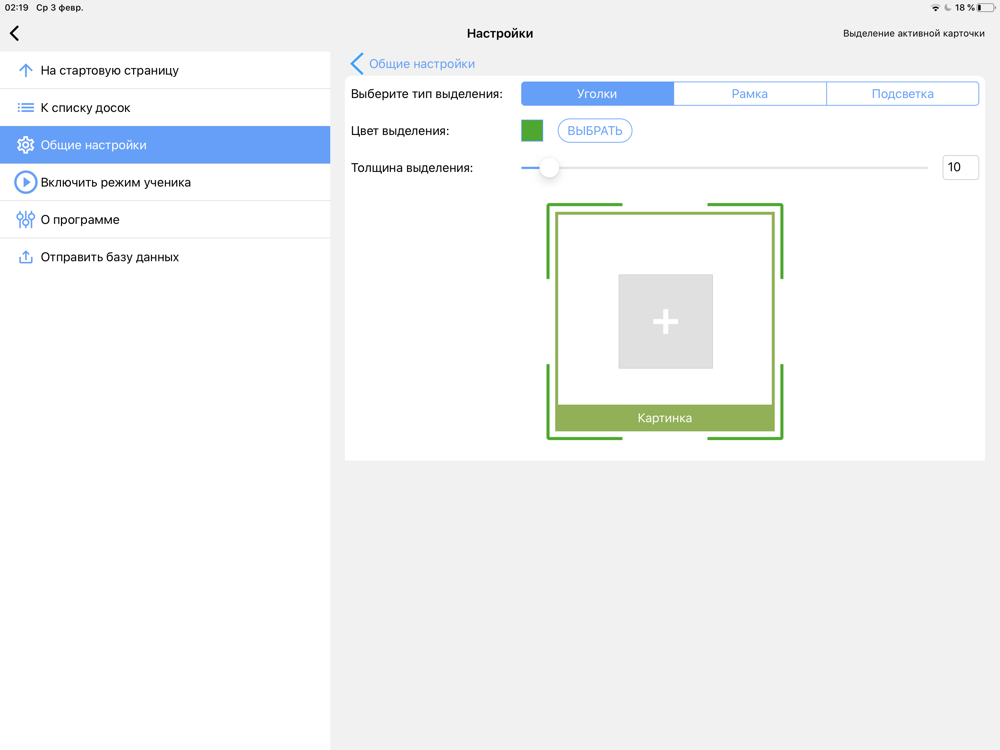Tap the Картинка caption on preview card
Viewport: 1000px width, 750px height.
pyautogui.click(x=665, y=418)
